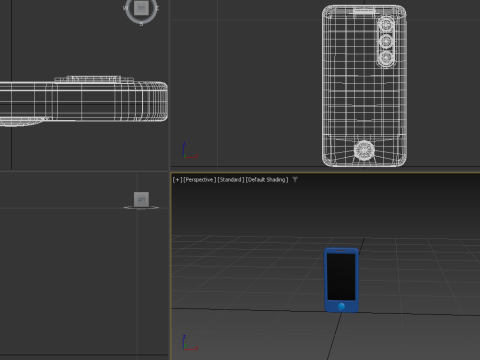Click the E compass letter on ViewCube
This screenshot has width=480, height=360.
pyautogui.click(x=157, y=8)
